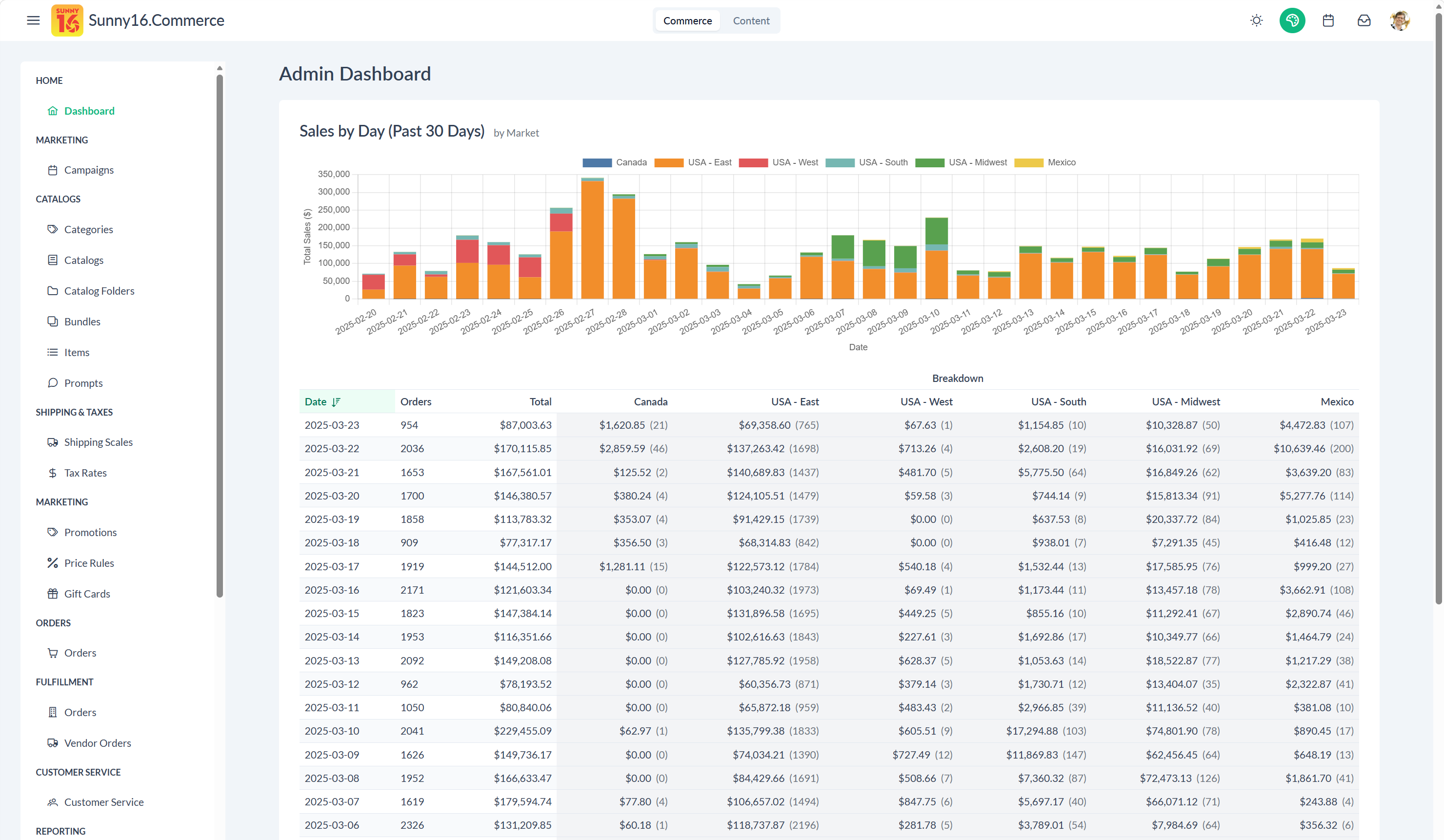The image size is (1444, 840).
Task: Click the 2025-03-10 bar in chart
Action: [936, 259]
